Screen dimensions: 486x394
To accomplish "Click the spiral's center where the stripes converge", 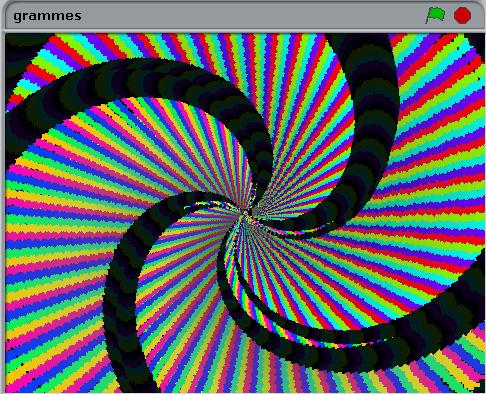I will pos(246,212).
